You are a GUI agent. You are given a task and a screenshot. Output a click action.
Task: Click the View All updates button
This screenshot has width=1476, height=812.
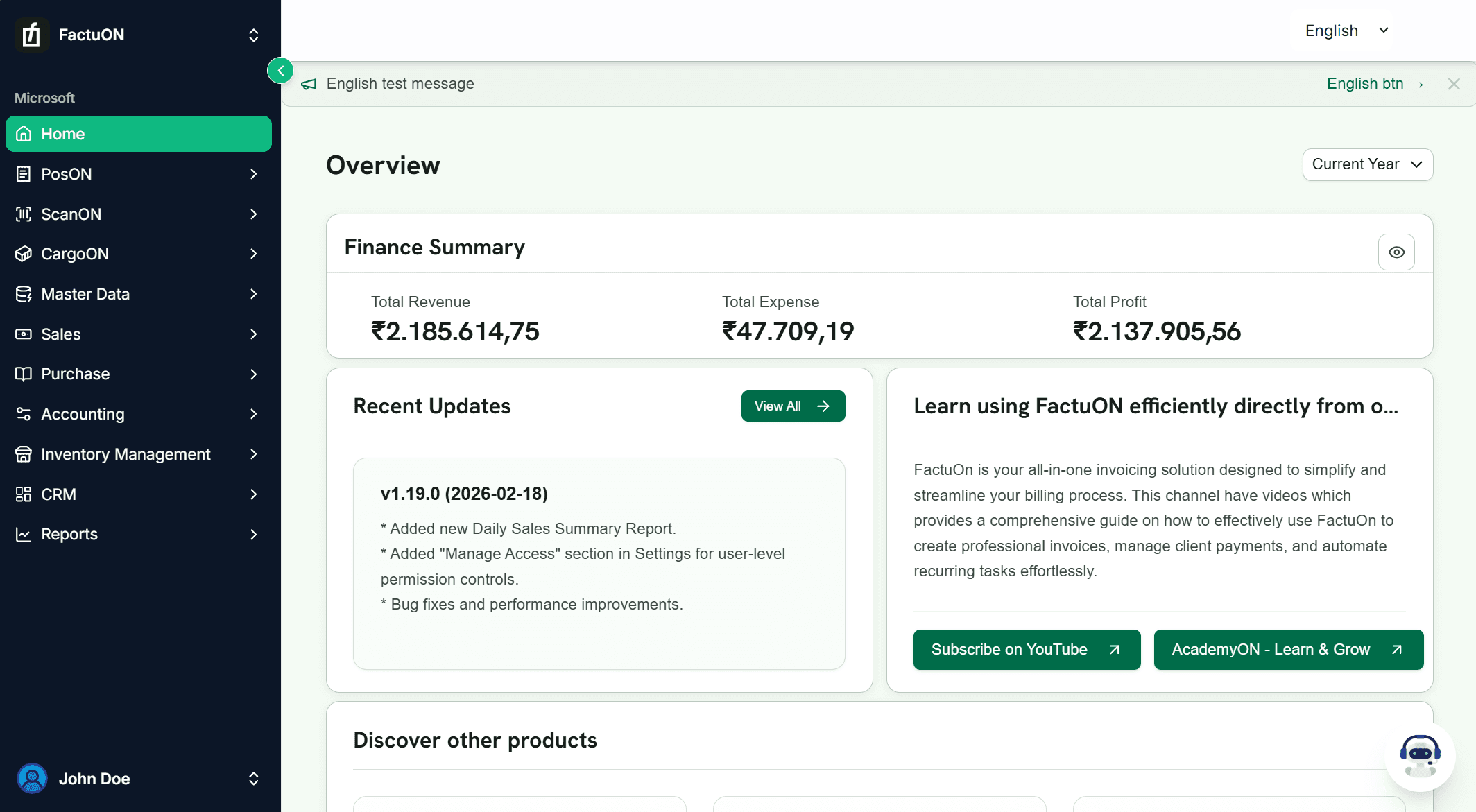pos(793,406)
